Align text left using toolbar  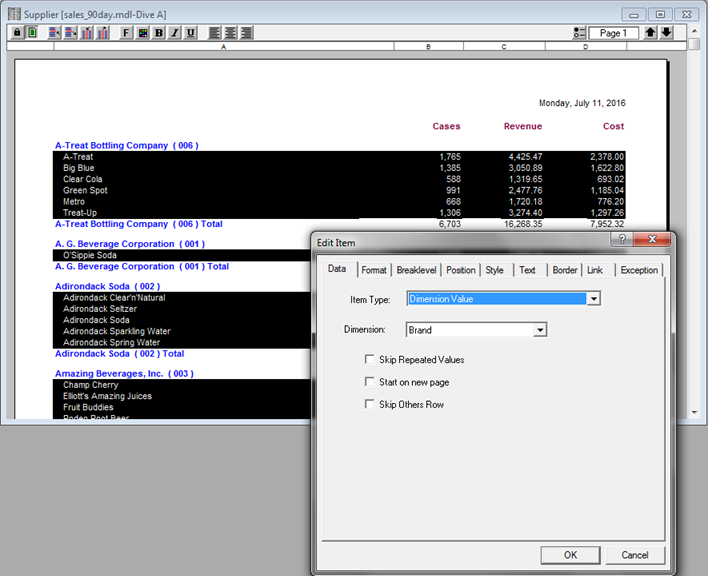(x=215, y=33)
